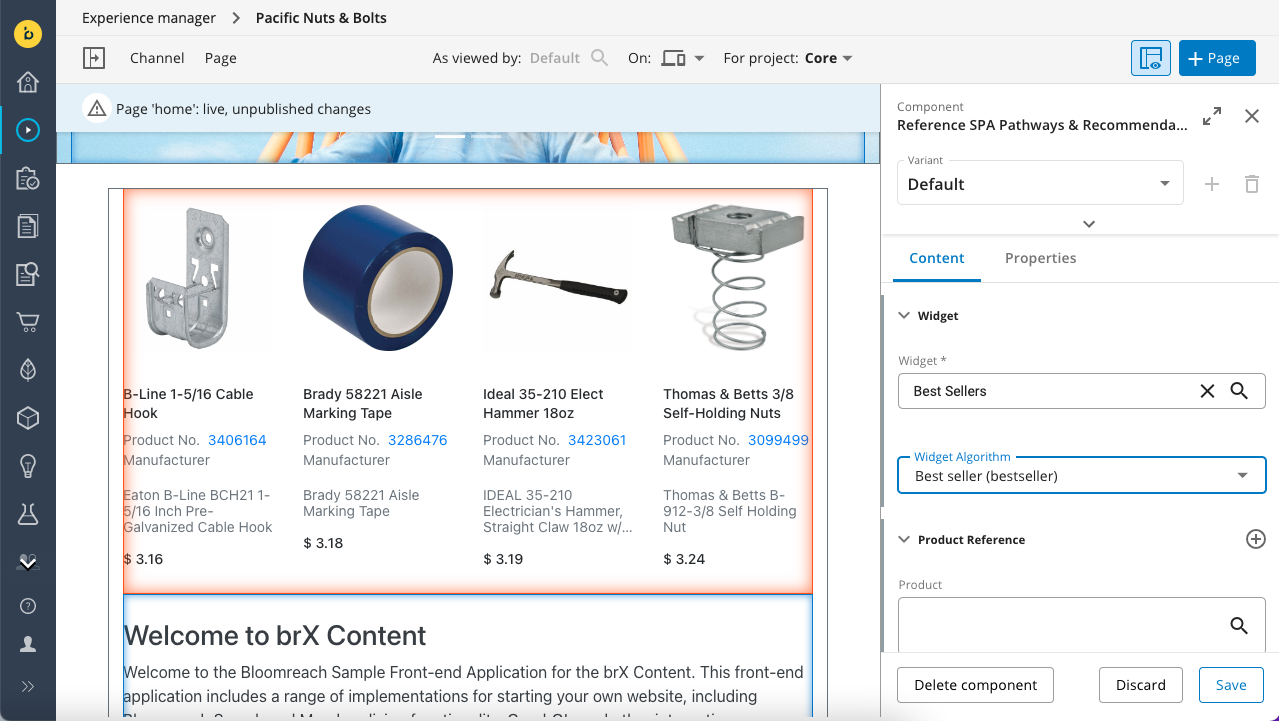Click the Save button

[1231, 685]
